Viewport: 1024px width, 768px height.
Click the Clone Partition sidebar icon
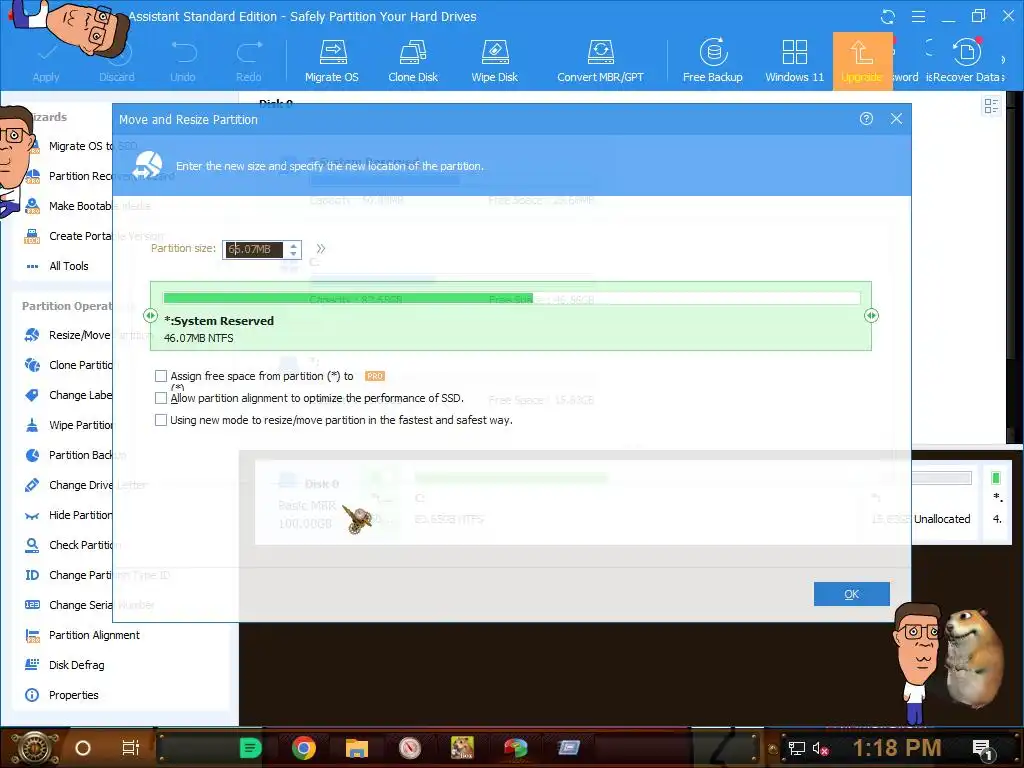[32, 365]
